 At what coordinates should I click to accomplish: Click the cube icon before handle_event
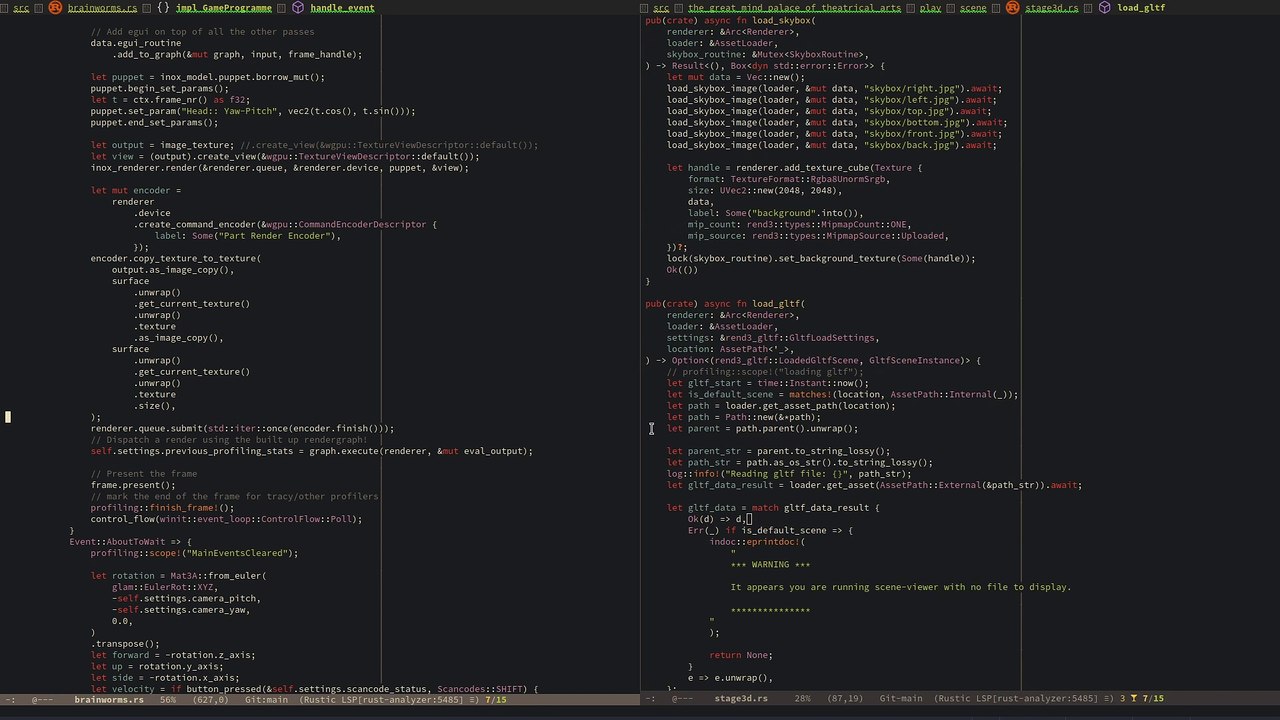(x=298, y=7)
